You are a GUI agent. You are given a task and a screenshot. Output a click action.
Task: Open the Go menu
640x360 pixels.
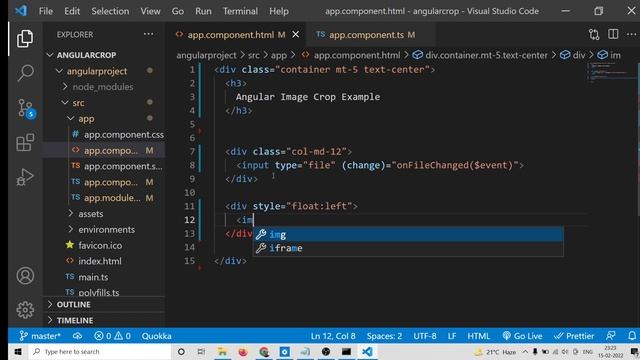coord(178,11)
